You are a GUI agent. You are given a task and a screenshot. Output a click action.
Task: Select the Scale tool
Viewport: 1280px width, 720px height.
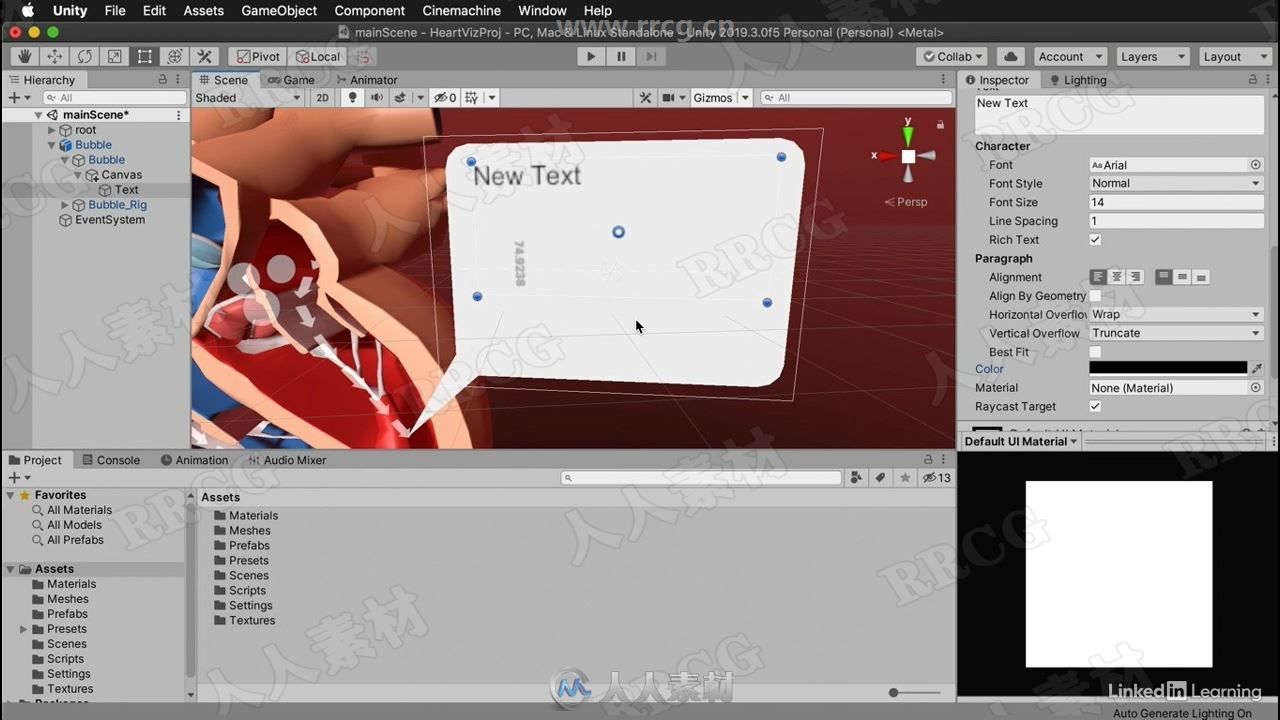tap(114, 57)
